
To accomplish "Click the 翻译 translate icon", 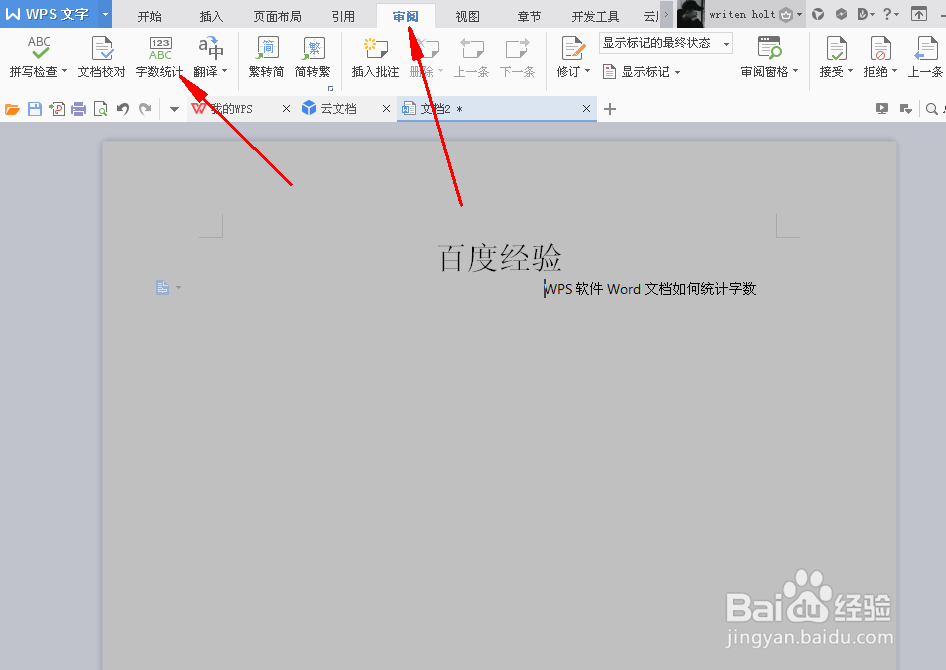I will tap(211, 48).
